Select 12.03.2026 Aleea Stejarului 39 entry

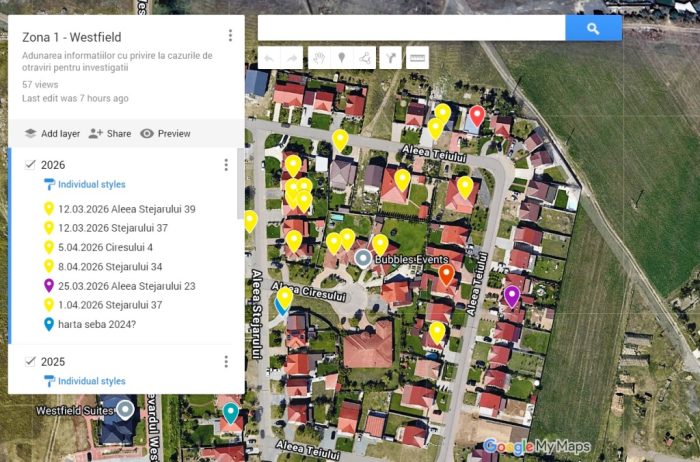pos(127,209)
